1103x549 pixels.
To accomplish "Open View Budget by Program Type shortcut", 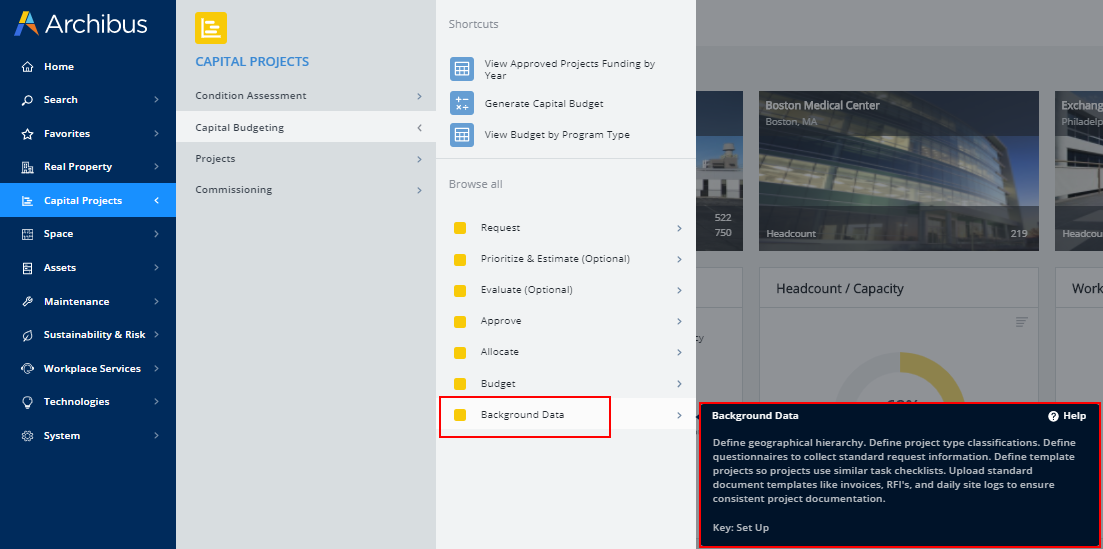I will pyautogui.click(x=556, y=135).
